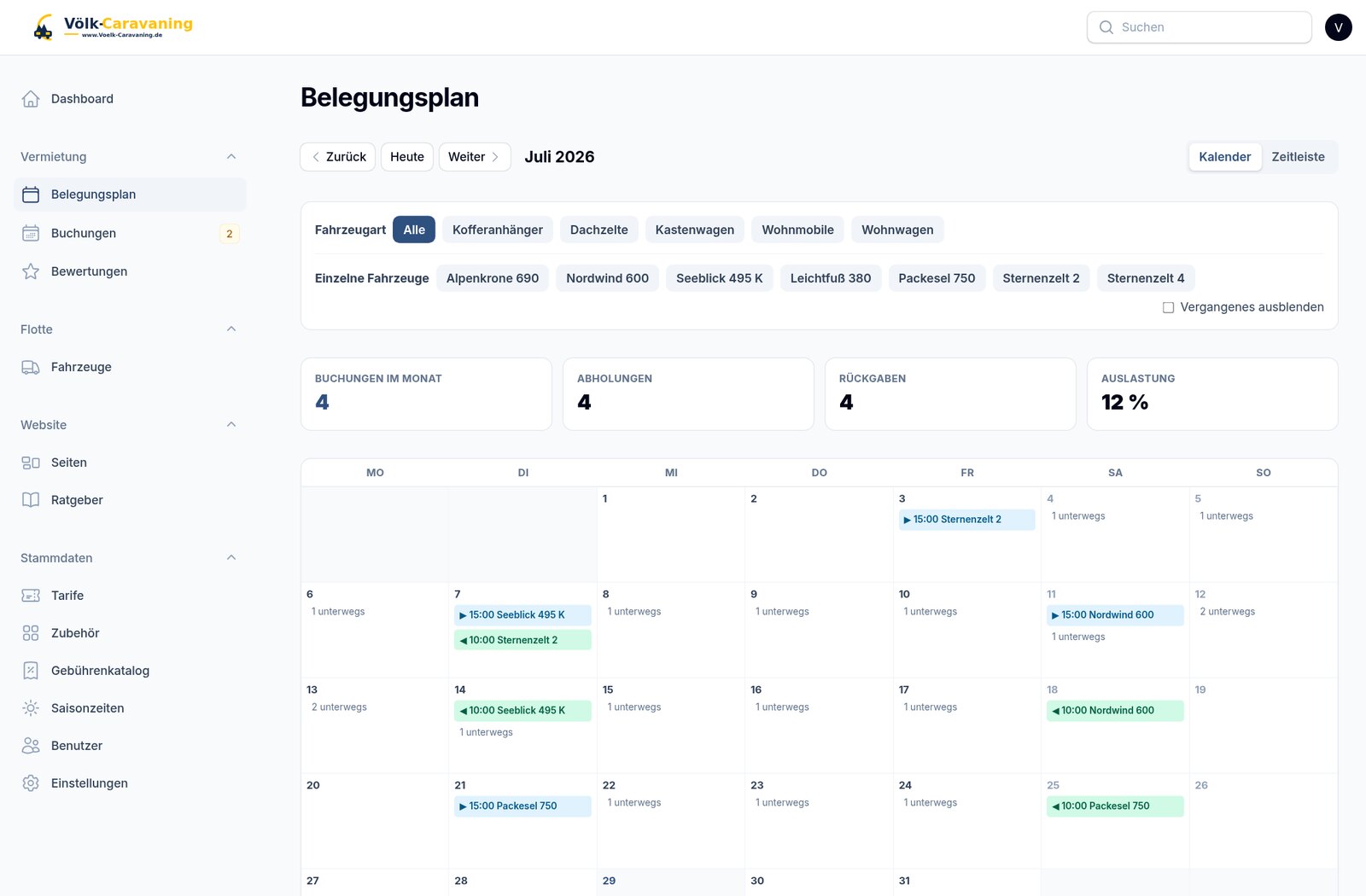Open 10:00 Nordwind 600 return event
The width and height of the screenshot is (1366, 896).
[1115, 711]
